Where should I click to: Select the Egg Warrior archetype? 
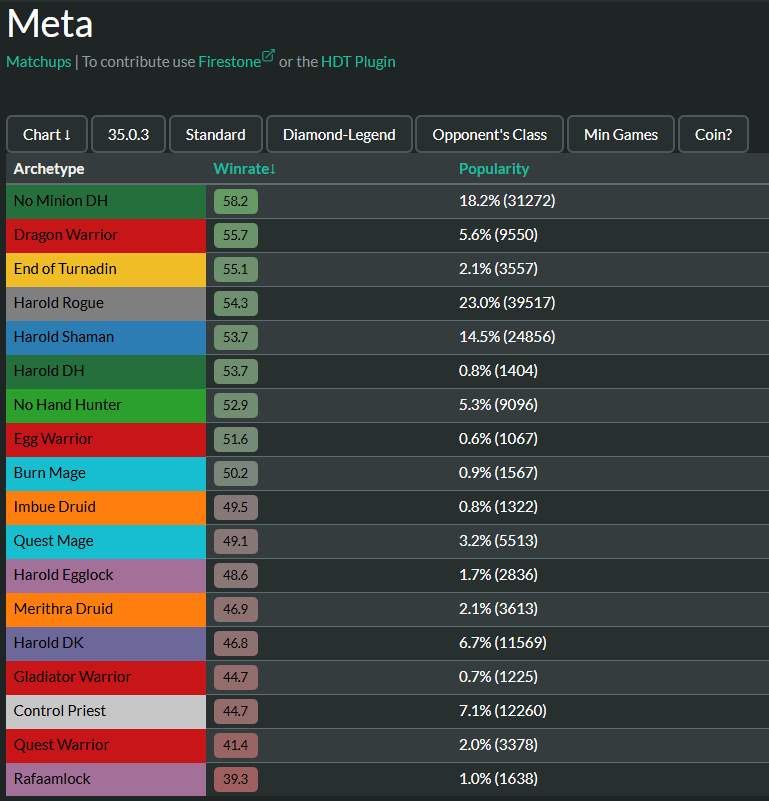click(x=106, y=439)
